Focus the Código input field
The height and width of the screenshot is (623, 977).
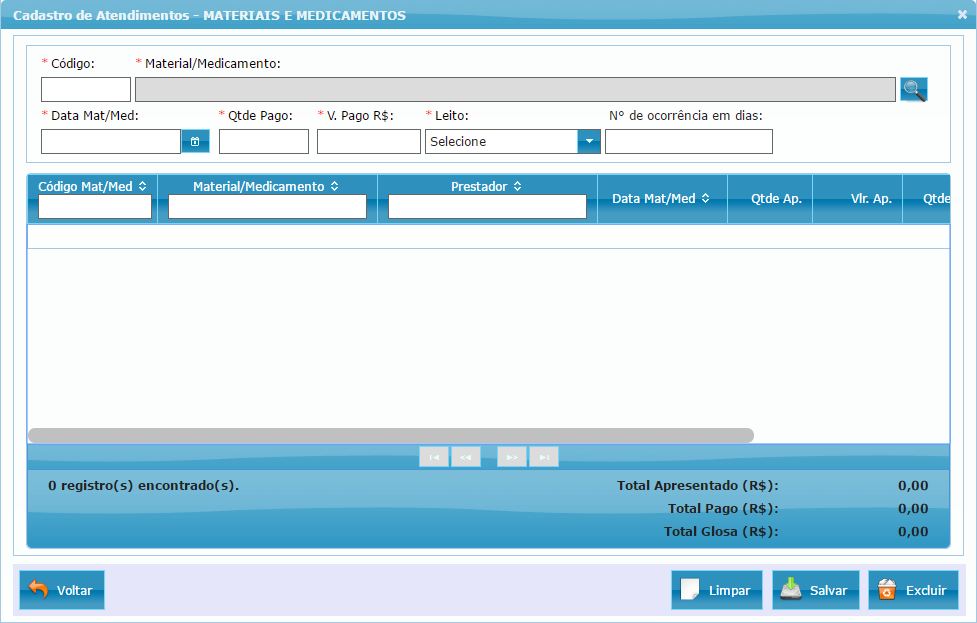[x=86, y=90]
